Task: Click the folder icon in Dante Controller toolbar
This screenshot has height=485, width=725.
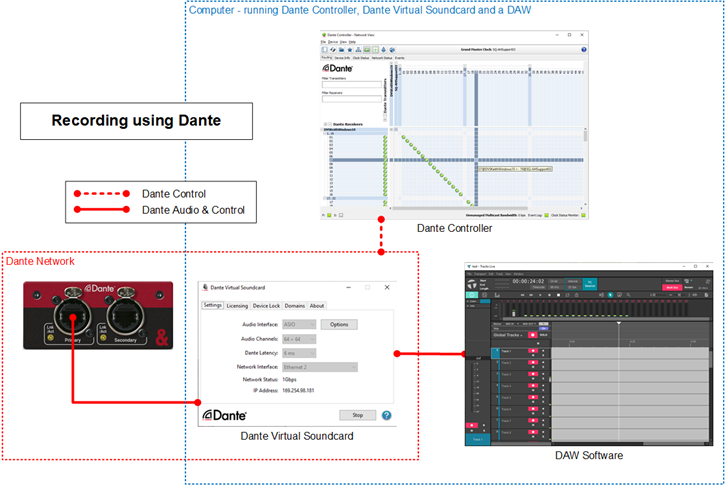Action: click(x=341, y=50)
